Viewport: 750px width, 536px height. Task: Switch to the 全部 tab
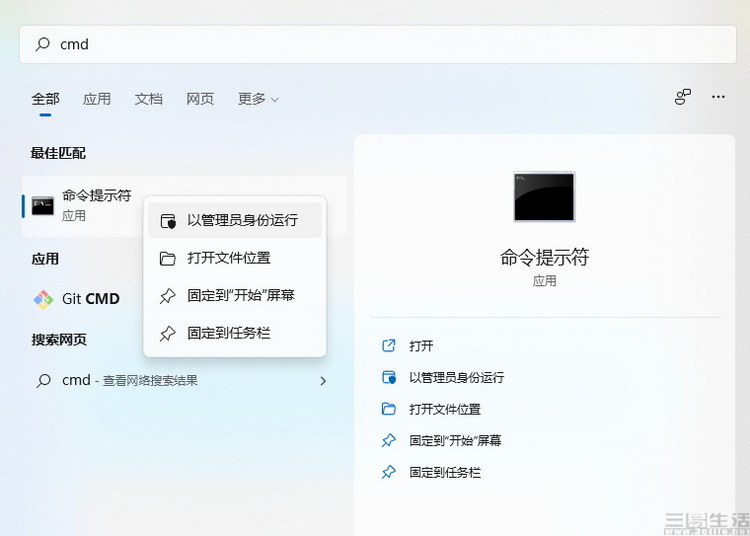[x=45, y=99]
